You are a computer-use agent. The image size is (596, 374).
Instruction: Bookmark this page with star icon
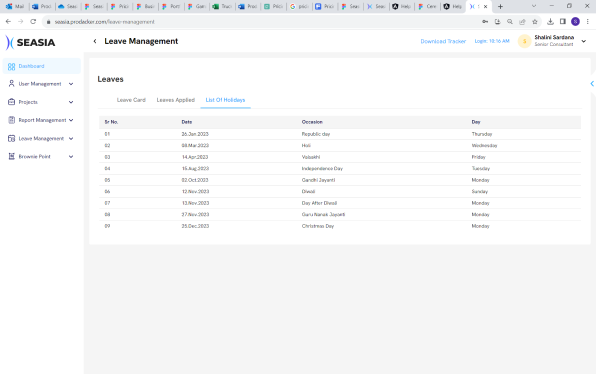pos(535,22)
